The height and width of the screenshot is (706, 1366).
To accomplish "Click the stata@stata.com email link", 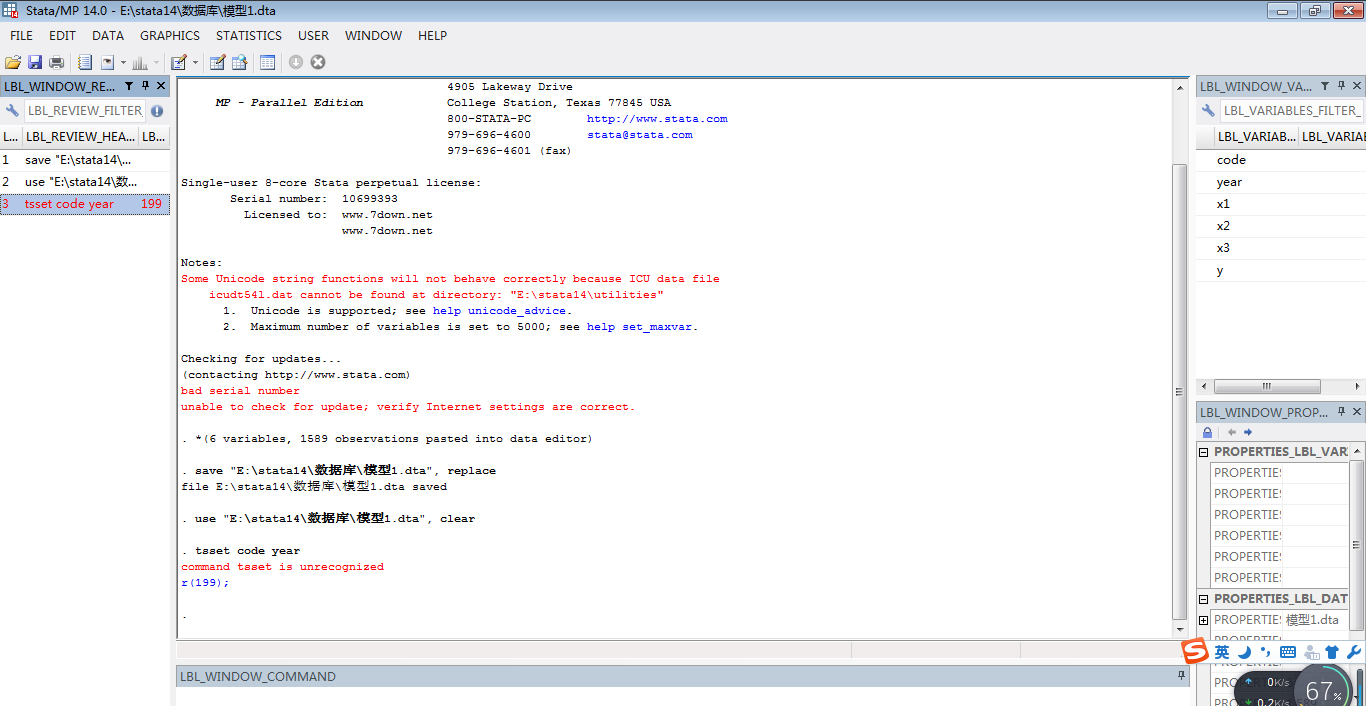I will pos(639,135).
